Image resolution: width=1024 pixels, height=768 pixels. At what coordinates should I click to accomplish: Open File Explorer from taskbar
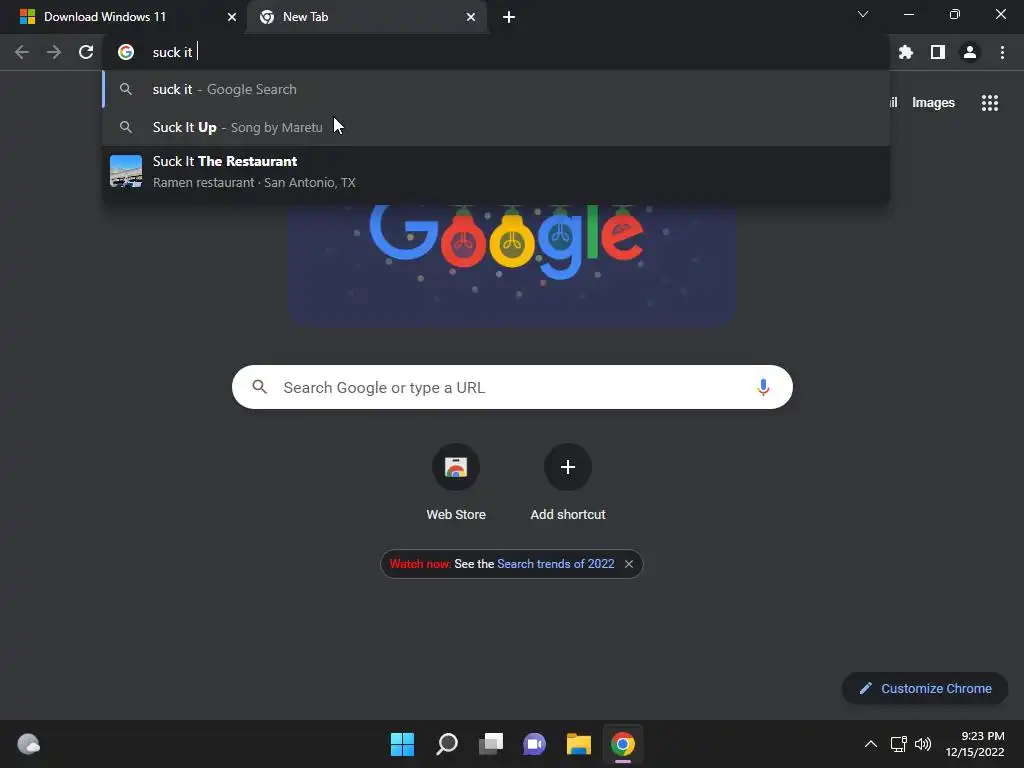coord(579,744)
